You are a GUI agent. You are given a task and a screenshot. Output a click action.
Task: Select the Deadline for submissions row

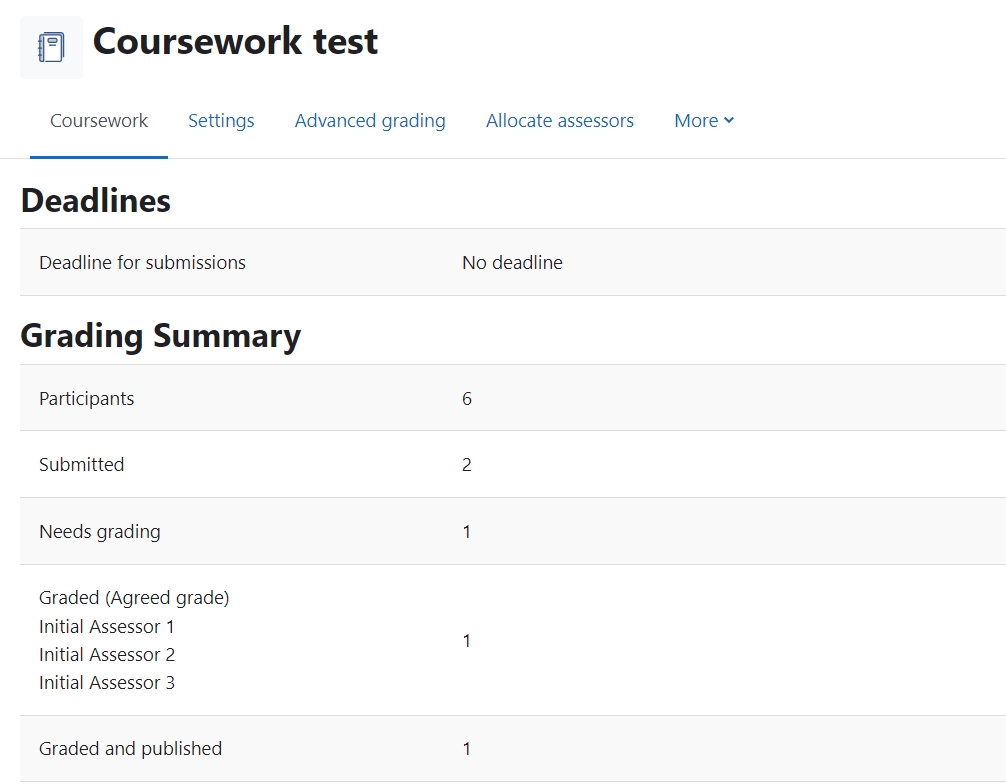(x=142, y=262)
